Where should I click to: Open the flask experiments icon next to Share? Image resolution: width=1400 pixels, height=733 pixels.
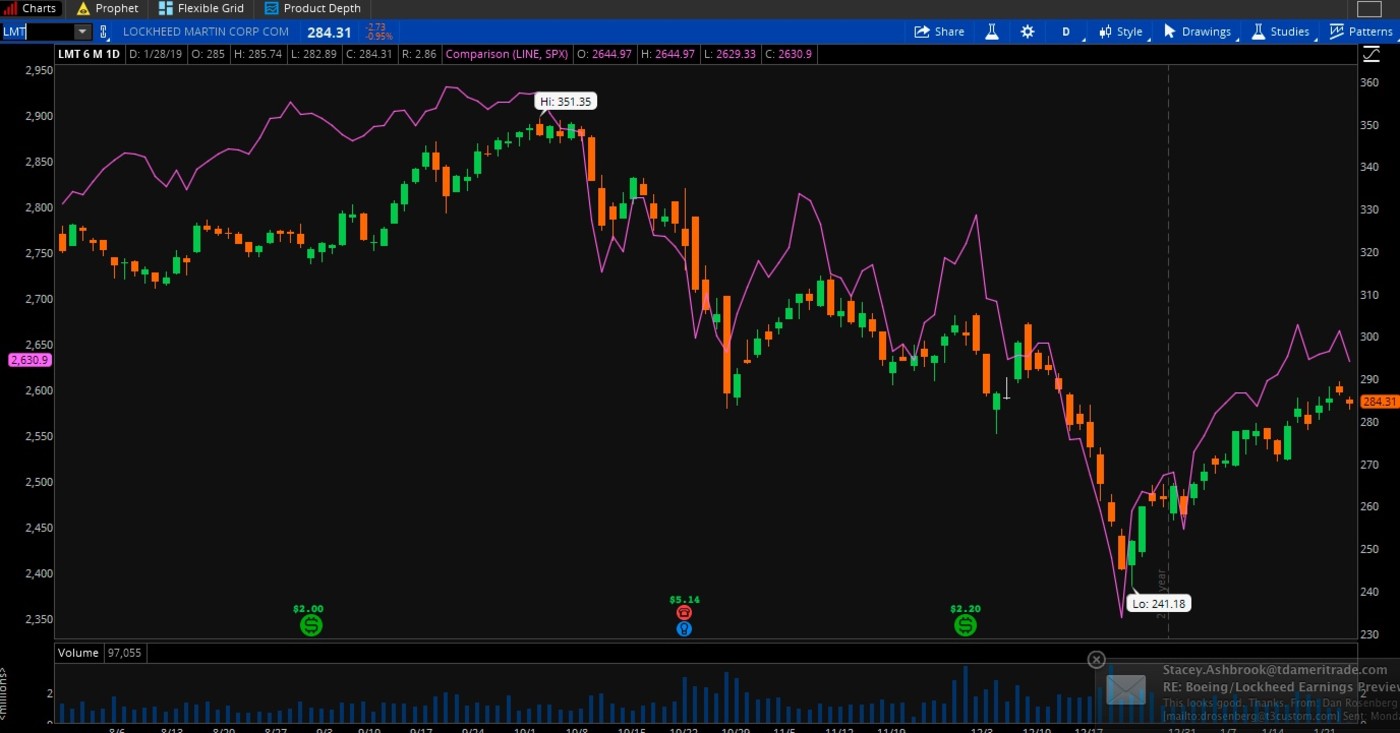click(x=992, y=32)
